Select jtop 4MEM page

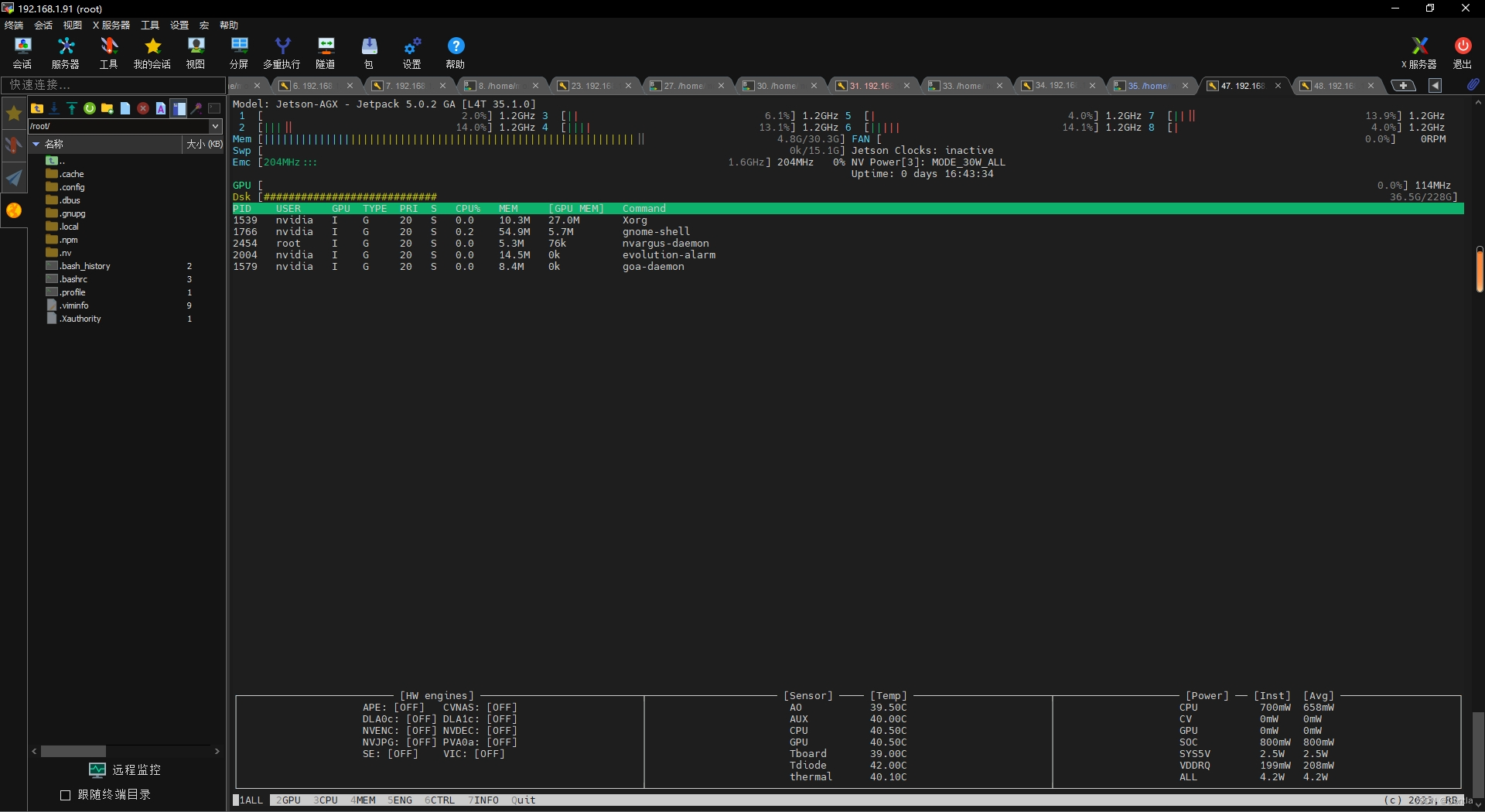click(363, 800)
